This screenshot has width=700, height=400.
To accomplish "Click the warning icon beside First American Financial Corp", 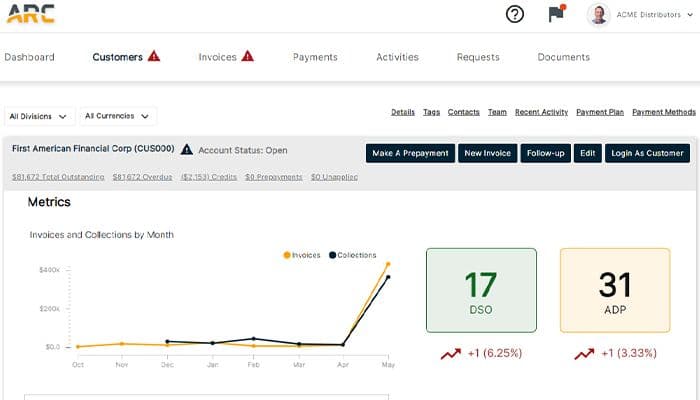I will (x=187, y=149).
